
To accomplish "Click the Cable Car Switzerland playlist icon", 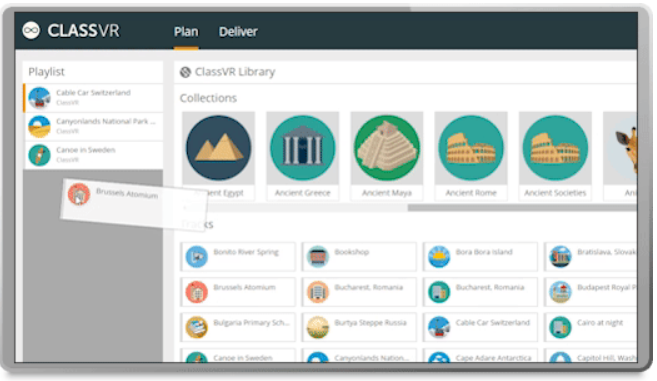I will click(x=39, y=98).
